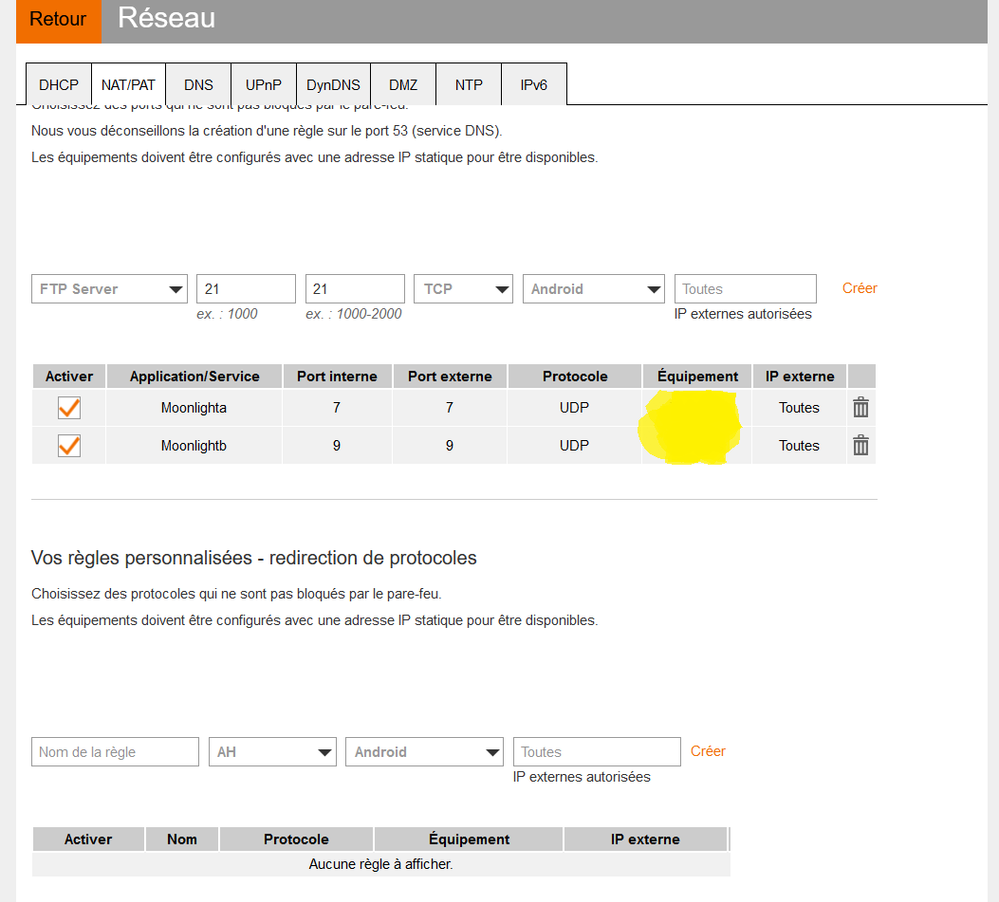
Task: Click the orange Retour button
Action: click(x=58, y=19)
